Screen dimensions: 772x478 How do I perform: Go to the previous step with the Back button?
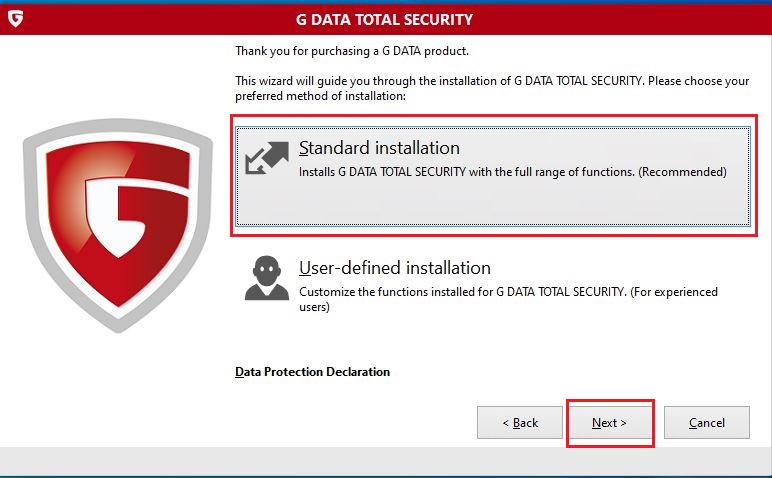coord(520,422)
